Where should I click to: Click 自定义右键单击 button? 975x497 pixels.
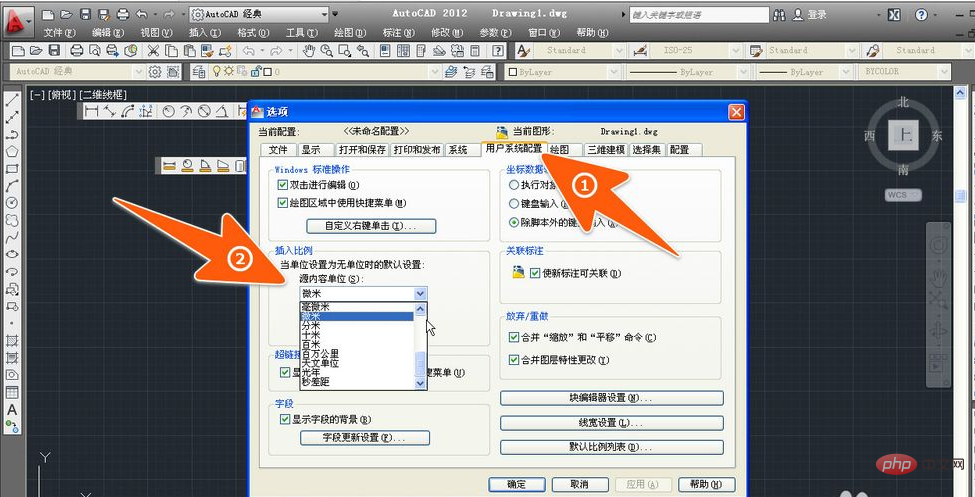click(x=371, y=225)
